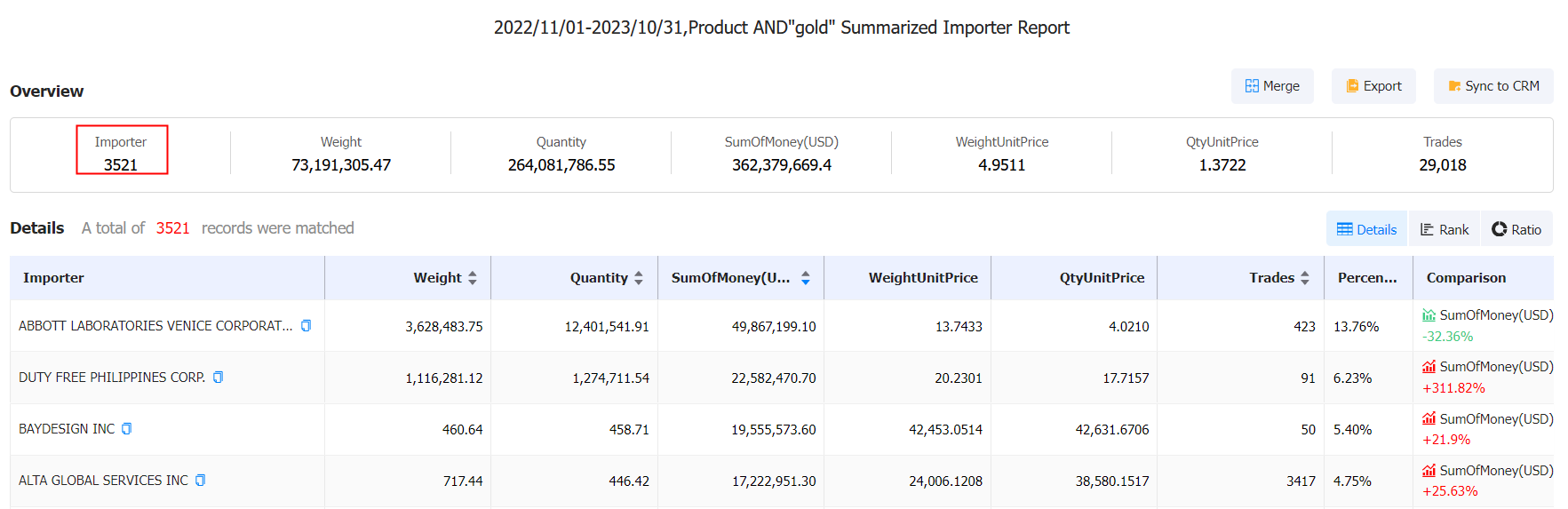Copy the BAYDESIGN INC name
The height and width of the screenshot is (509, 1568).
point(126,429)
